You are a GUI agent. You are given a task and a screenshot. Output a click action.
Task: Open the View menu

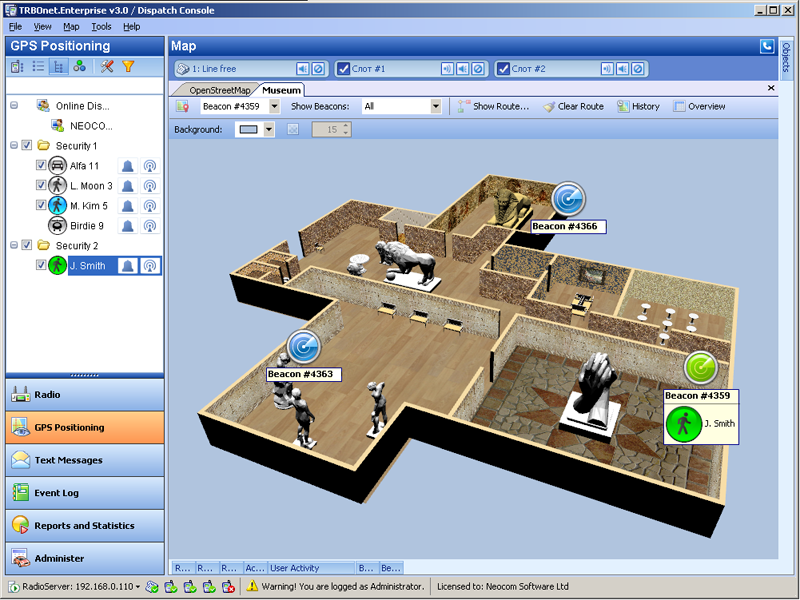point(42,27)
